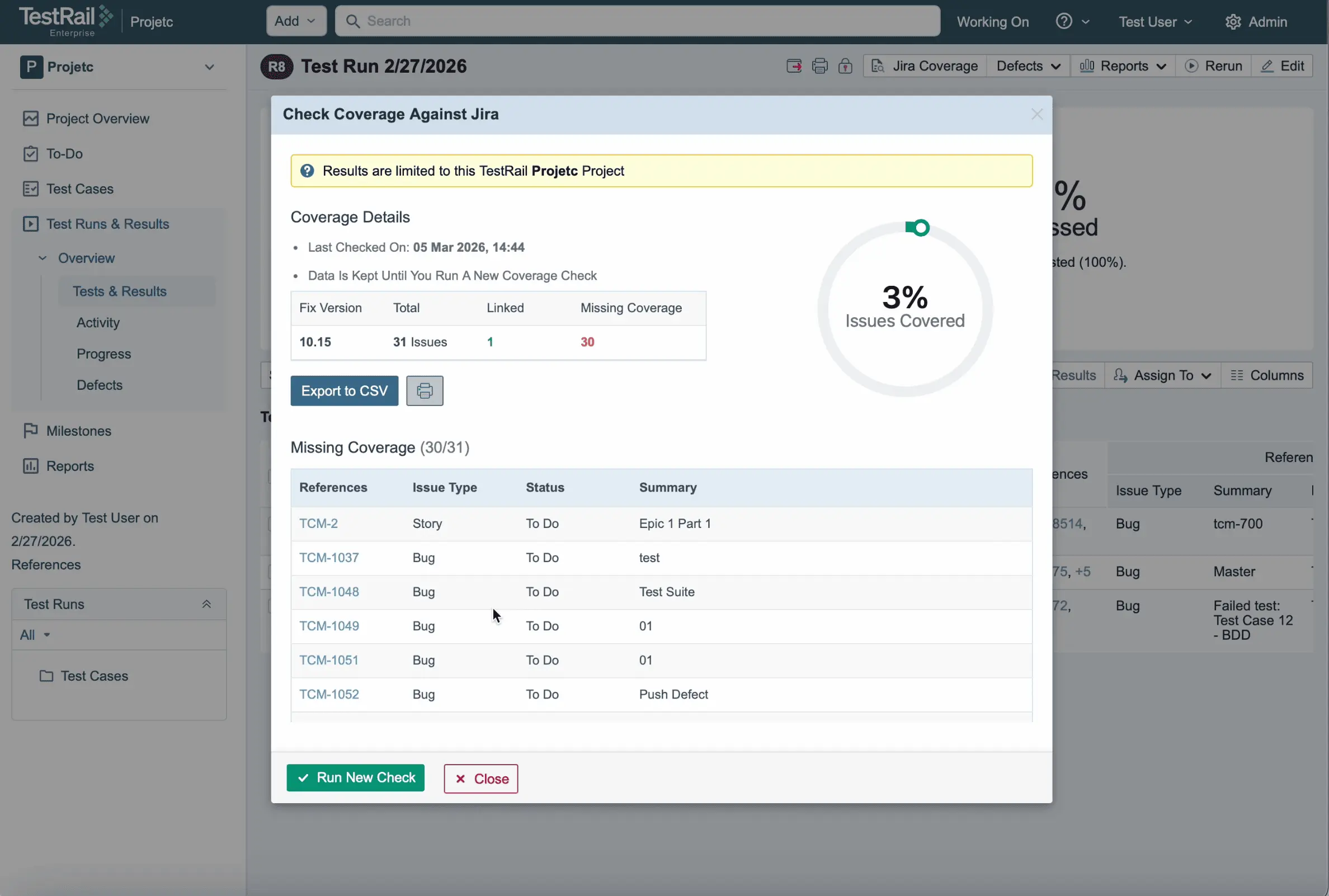Screen dimensions: 1329x896
Task: Click the Search input field
Action: click(x=637, y=21)
